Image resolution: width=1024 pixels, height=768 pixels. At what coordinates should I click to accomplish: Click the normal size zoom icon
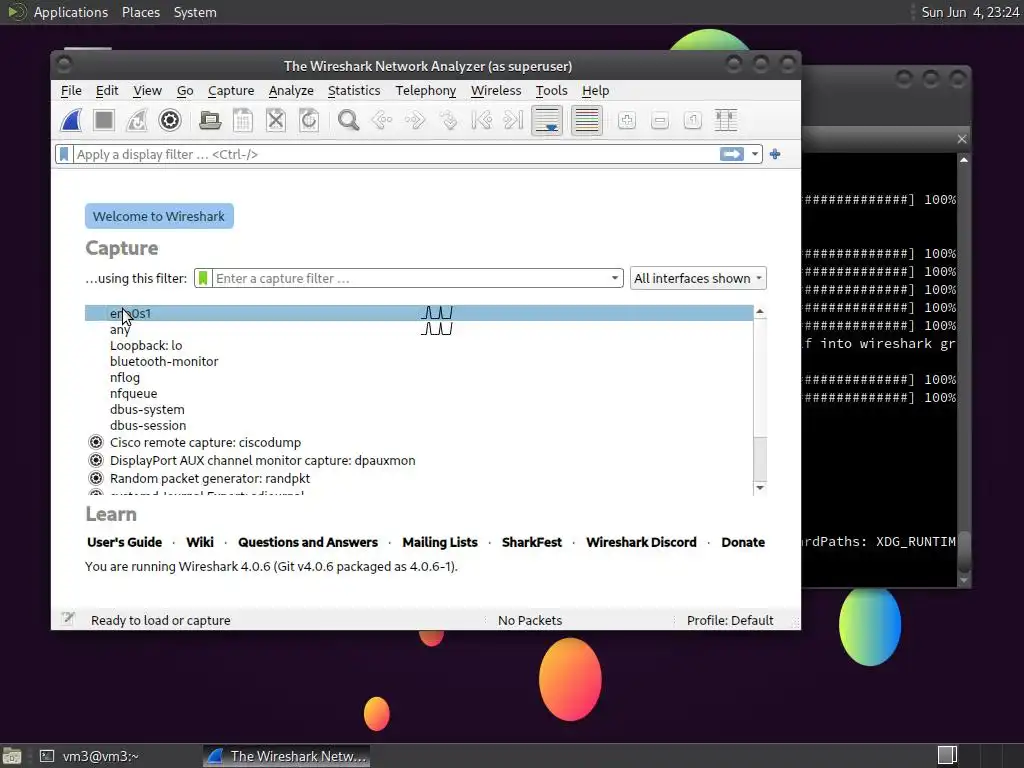[693, 120]
